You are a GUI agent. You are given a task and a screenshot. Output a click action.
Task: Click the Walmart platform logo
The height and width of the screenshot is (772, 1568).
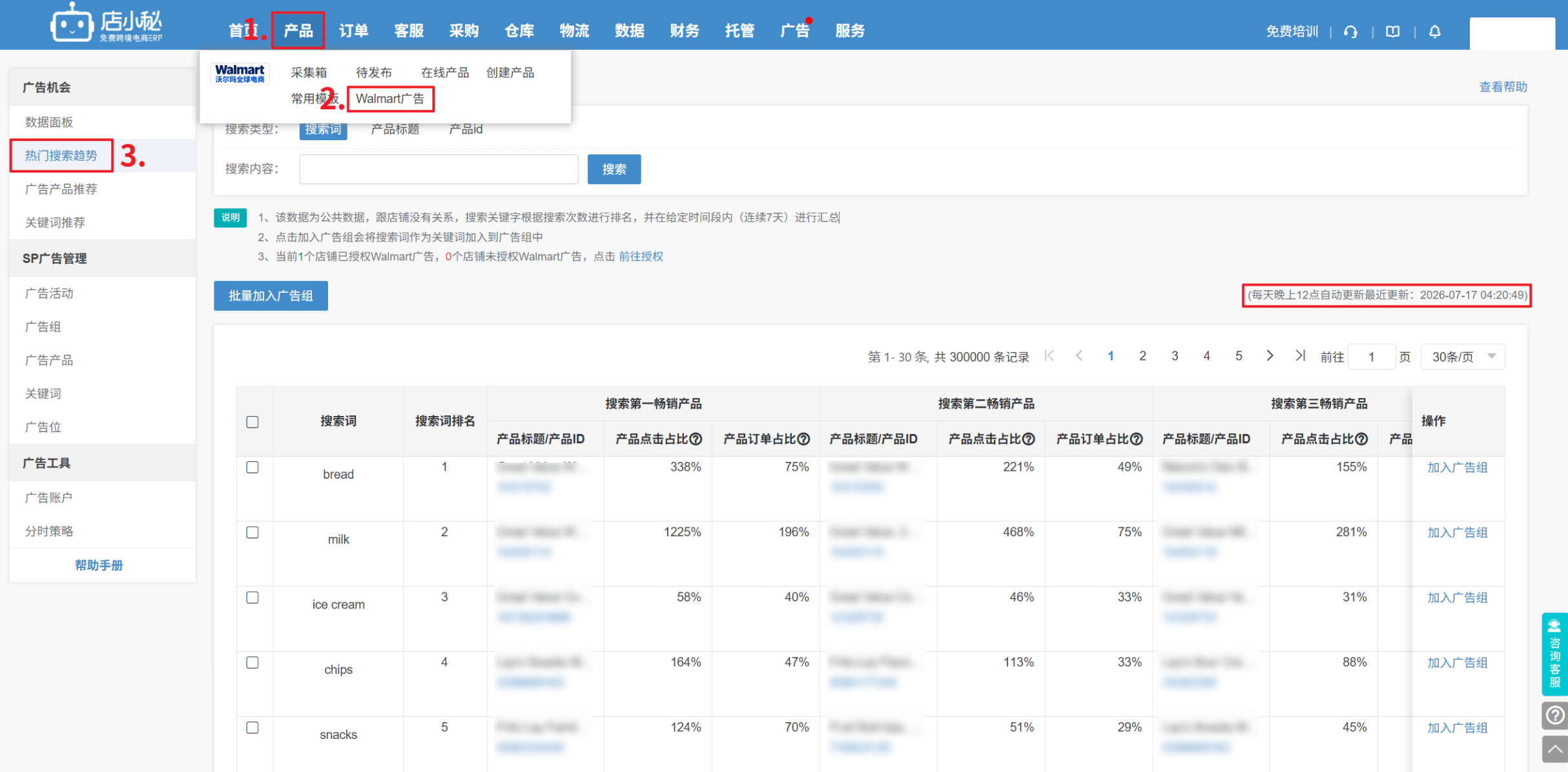[240, 73]
